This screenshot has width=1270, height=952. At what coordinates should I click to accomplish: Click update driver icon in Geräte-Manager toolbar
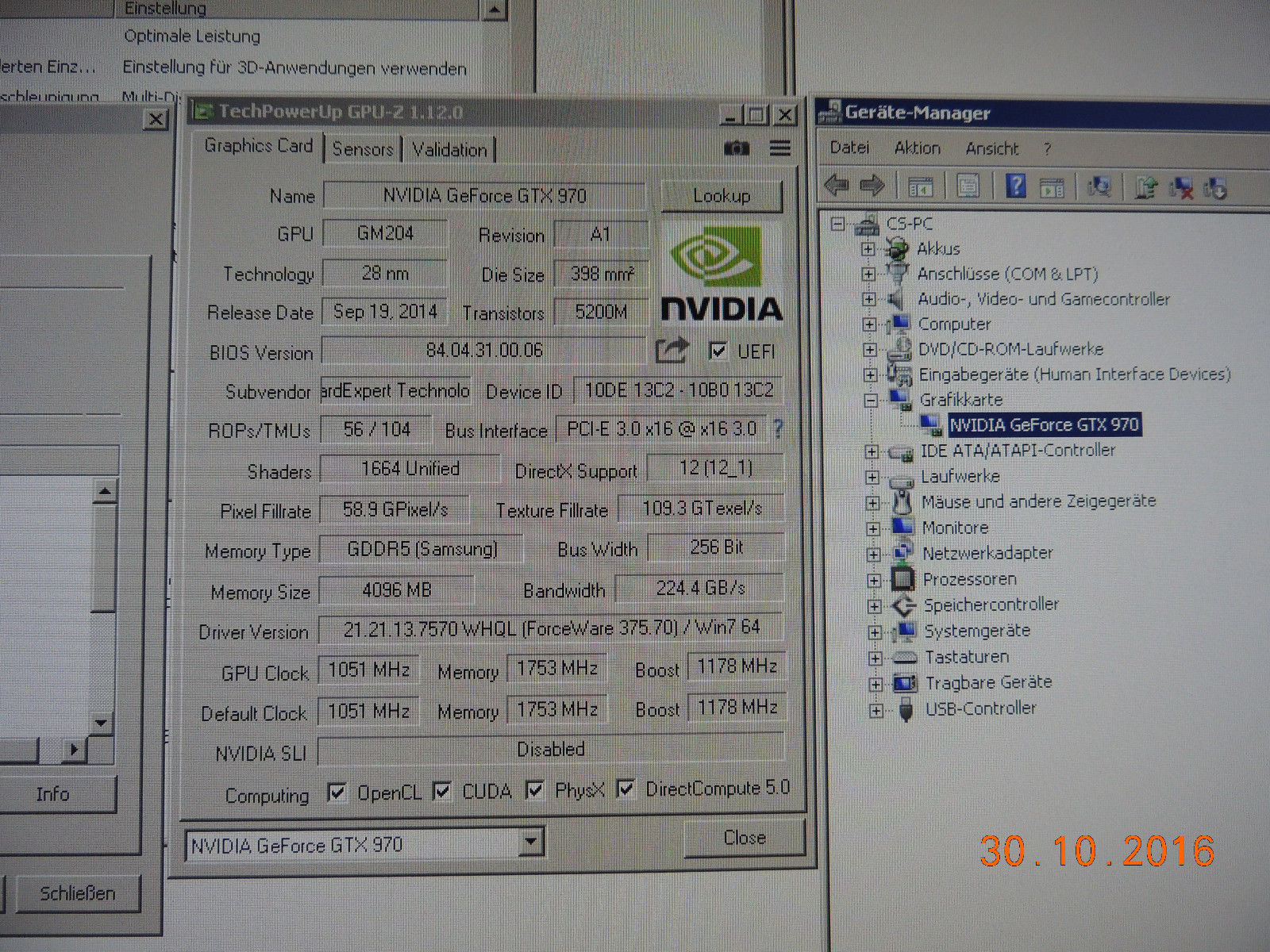pyautogui.click(x=1145, y=188)
